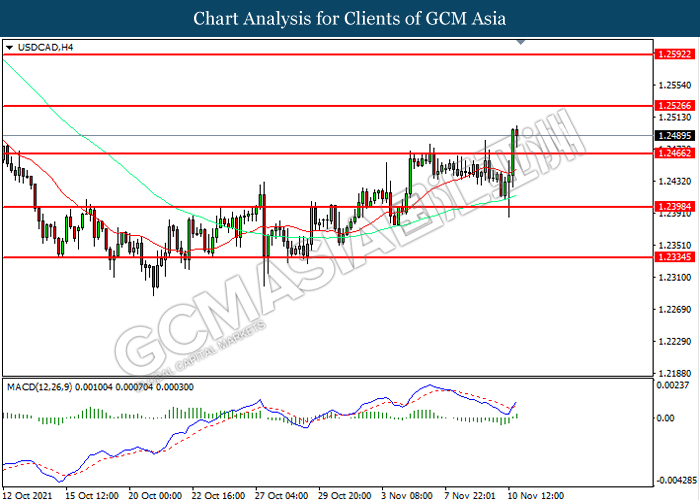
Task: Select the 1.24320 price axis label
Action: (x=675, y=181)
